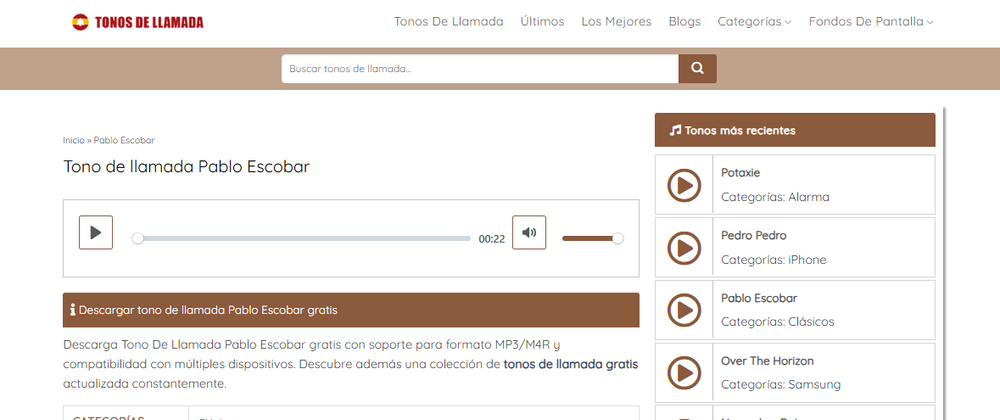Play Pedro Pedro ringtone preview
This screenshot has width=1000, height=420.
pos(684,248)
